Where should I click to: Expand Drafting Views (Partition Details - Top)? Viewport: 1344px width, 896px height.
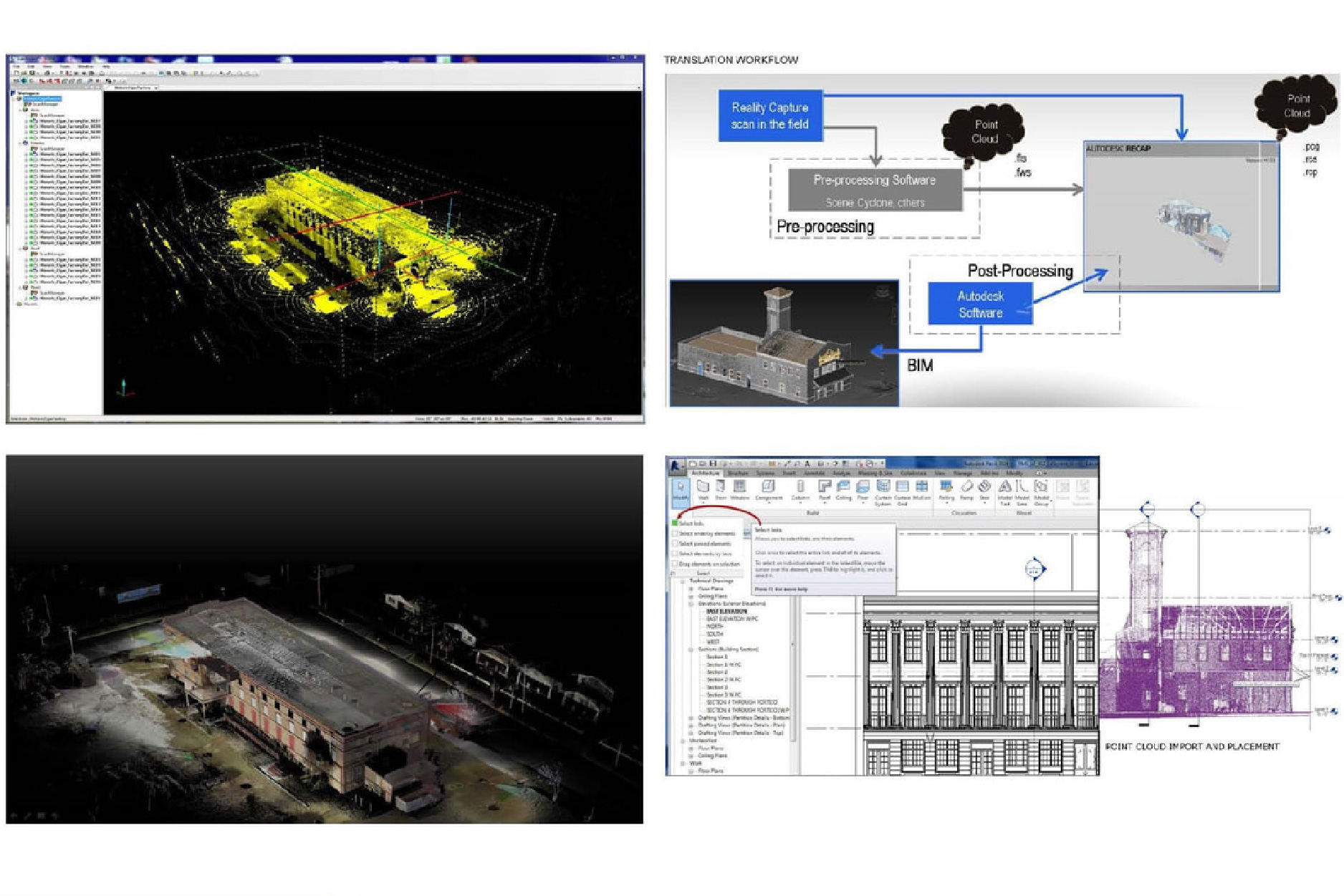[x=691, y=733]
